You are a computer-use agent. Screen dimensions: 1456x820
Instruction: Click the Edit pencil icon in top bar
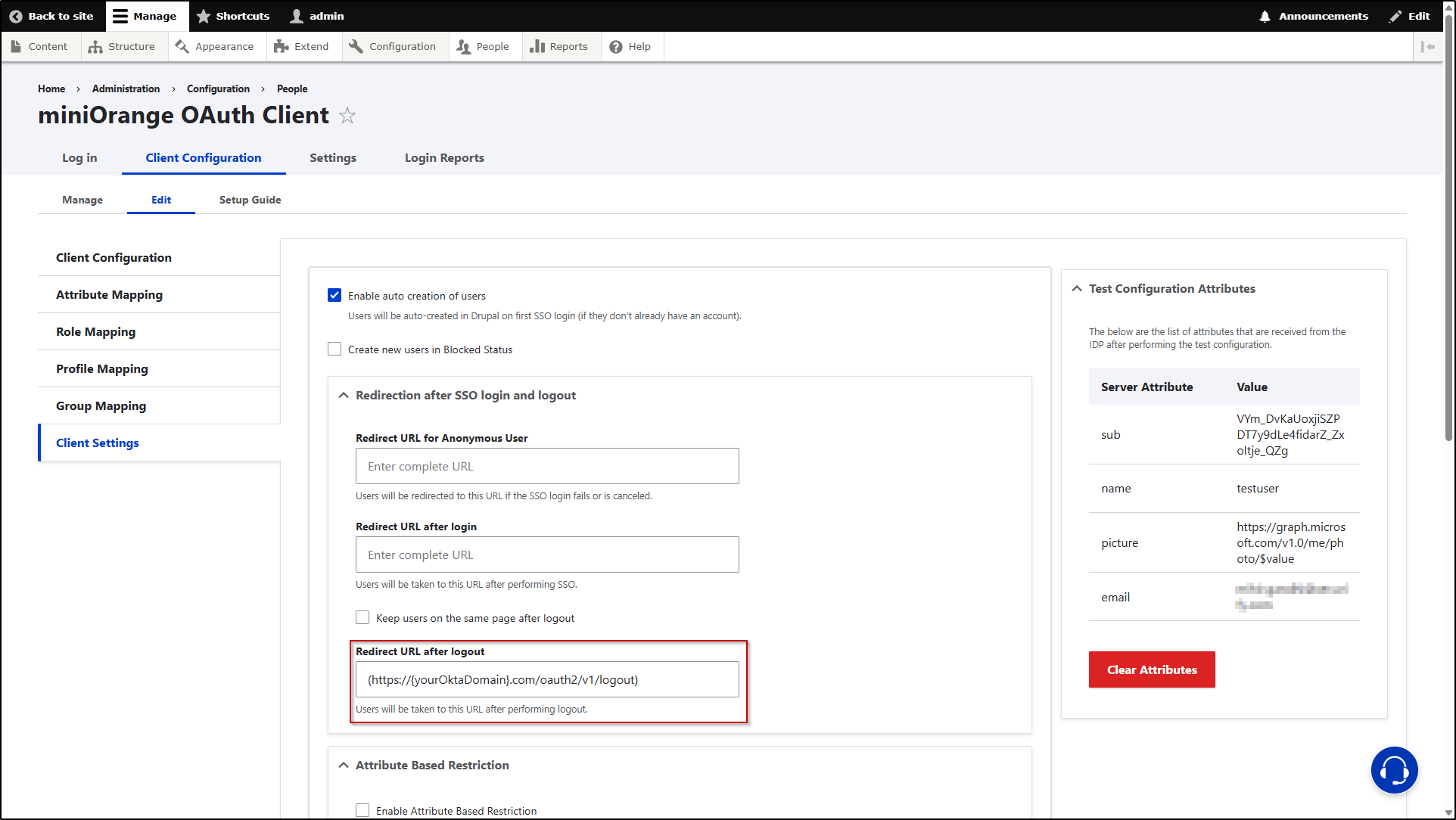click(x=1395, y=16)
